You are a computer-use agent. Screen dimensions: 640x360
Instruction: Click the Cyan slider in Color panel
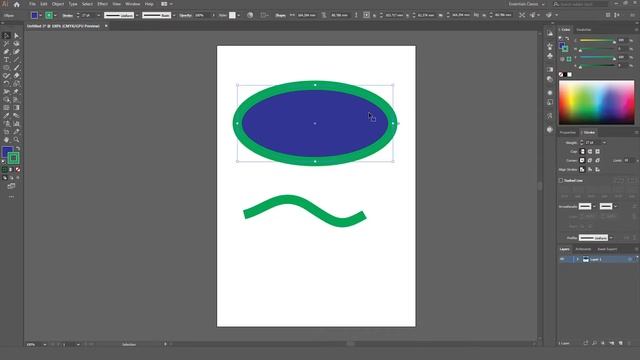coord(597,40)
